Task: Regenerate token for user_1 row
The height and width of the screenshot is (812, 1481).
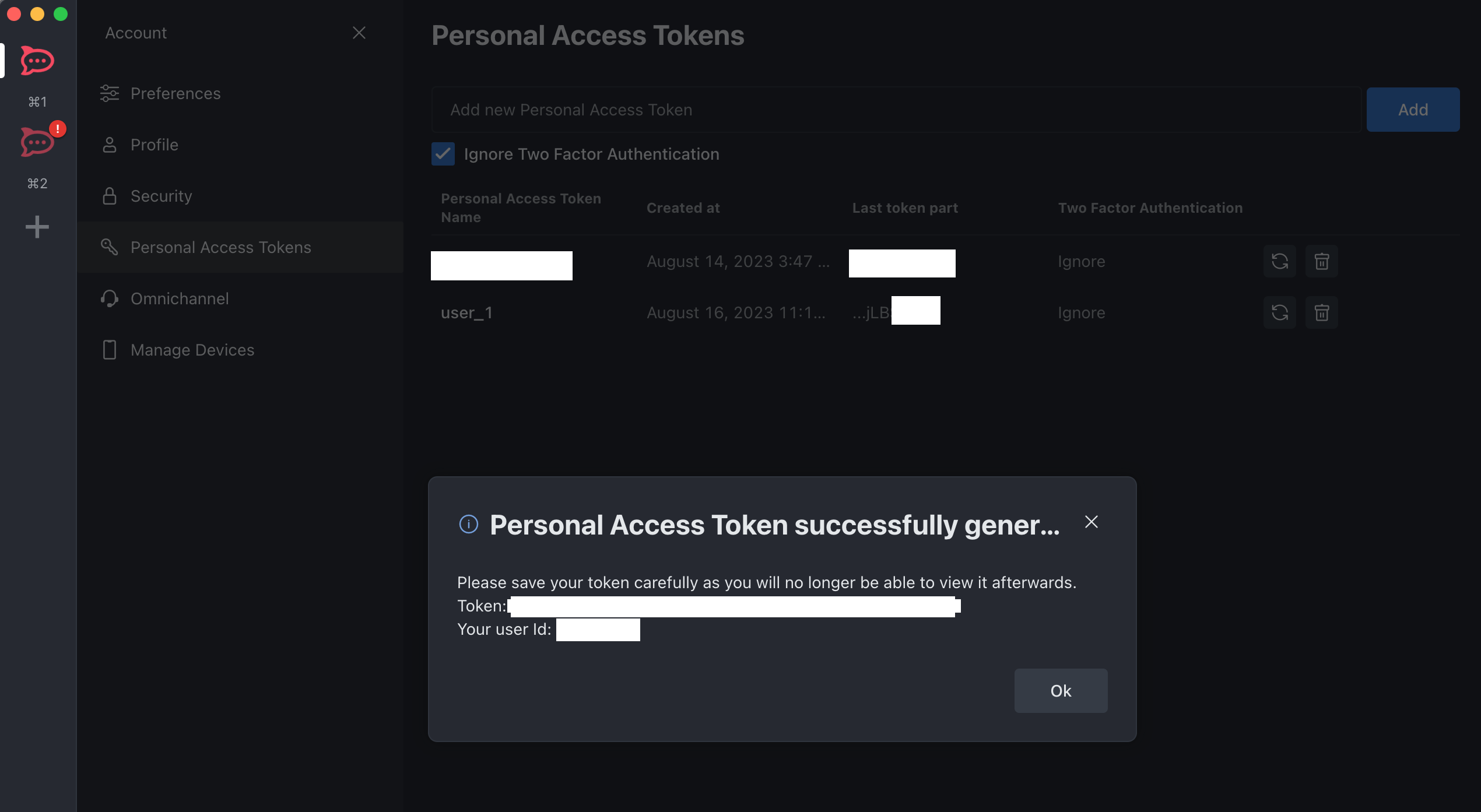Action: pyautogui.click(x=1280, y=313)
